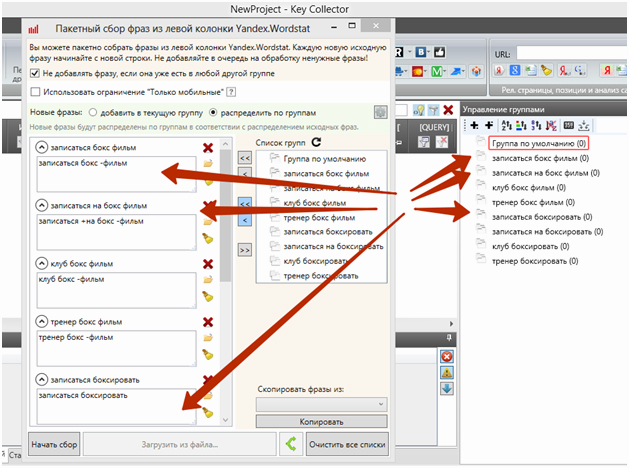The height and width of the screenshot is (468, 629).
Task: Delete the 'записаться бокс фильм' phrase block
Action: click(x=208, y=148)
